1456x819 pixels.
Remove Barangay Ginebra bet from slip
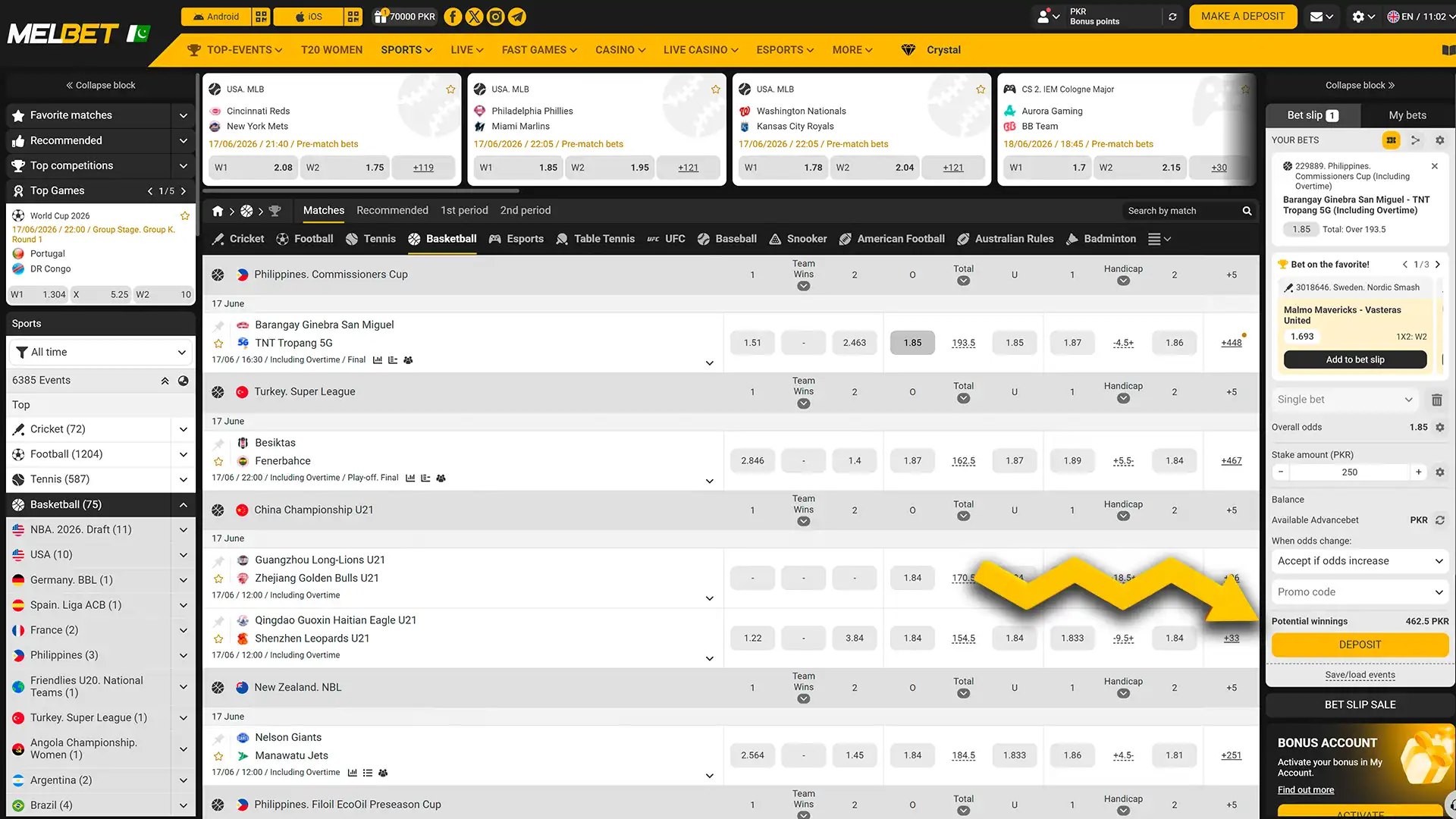click(1434, 166)
